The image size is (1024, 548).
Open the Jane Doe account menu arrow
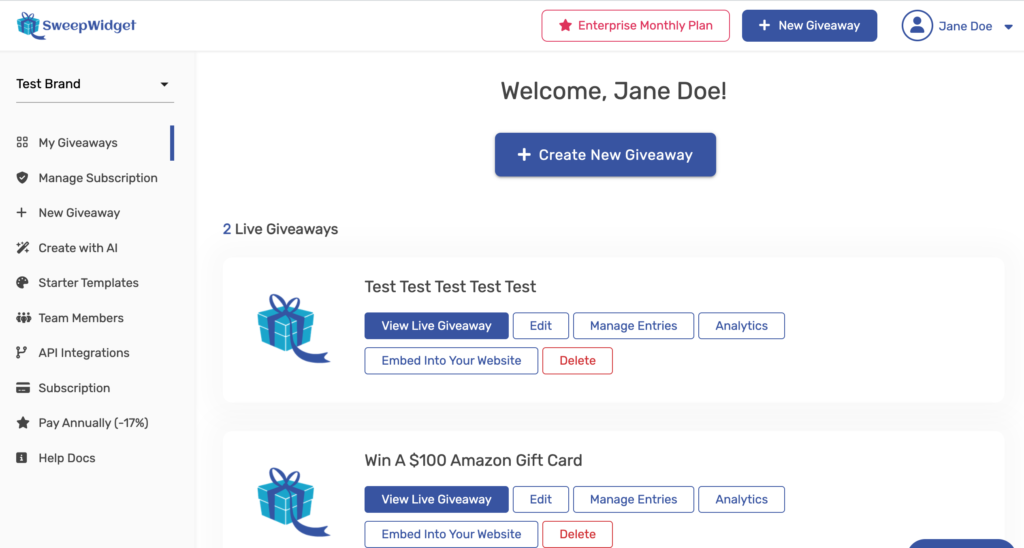tap(1008, 27)
